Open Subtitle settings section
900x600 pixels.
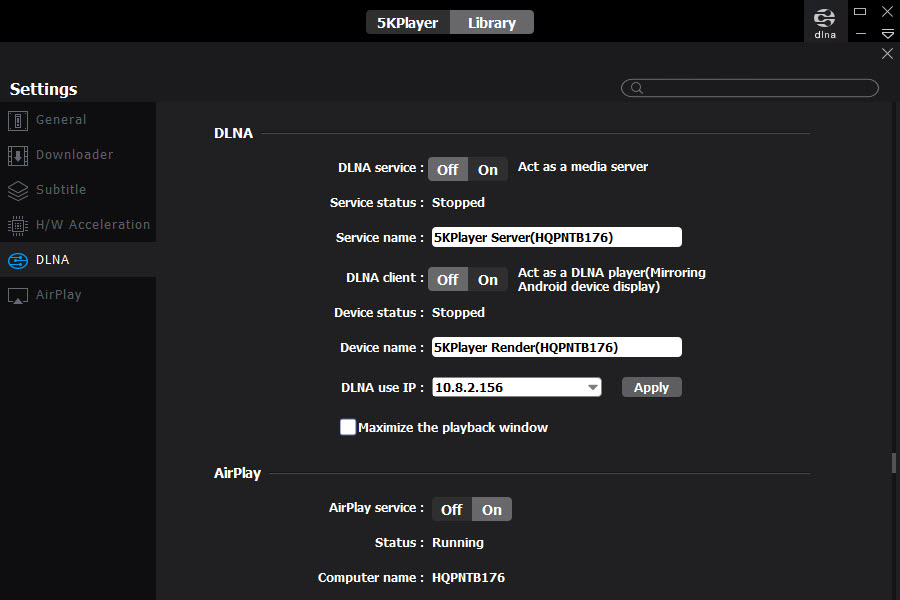coord(78,190)
